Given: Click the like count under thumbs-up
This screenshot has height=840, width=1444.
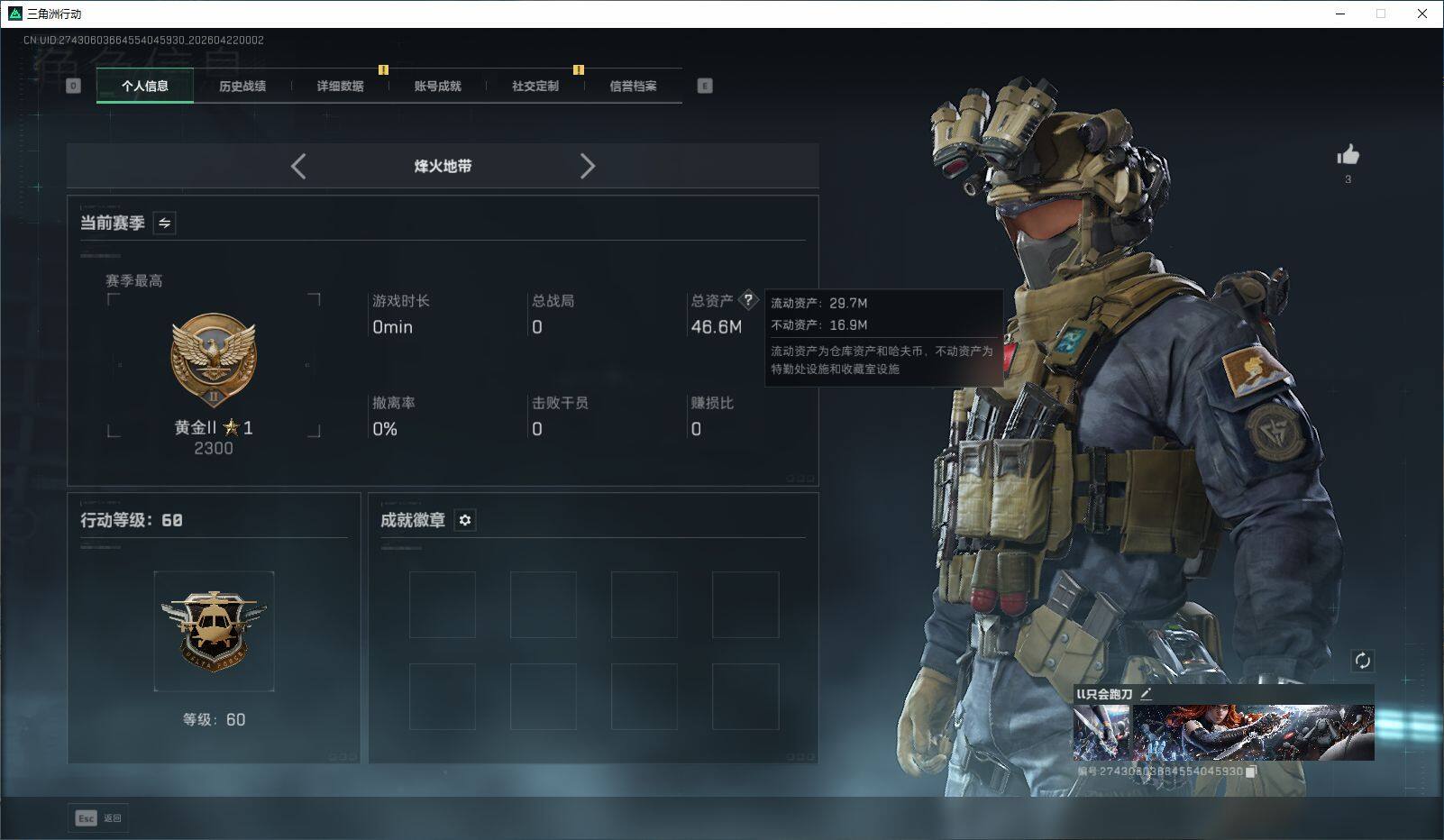Looking at the screenshot, I should tap(1348, 179).
